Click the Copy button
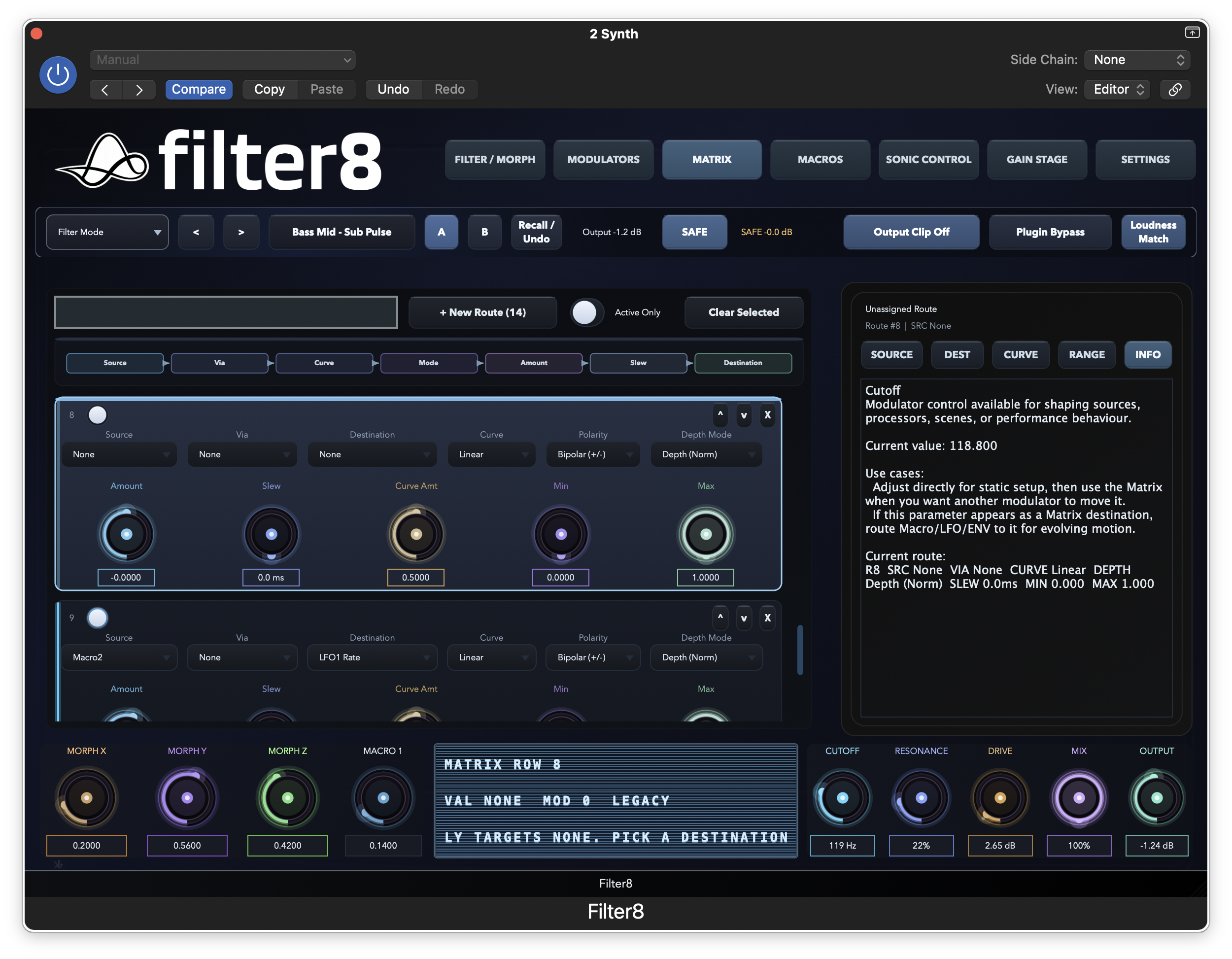Viewport: 1232px width, 959px height. click(269, 90)
